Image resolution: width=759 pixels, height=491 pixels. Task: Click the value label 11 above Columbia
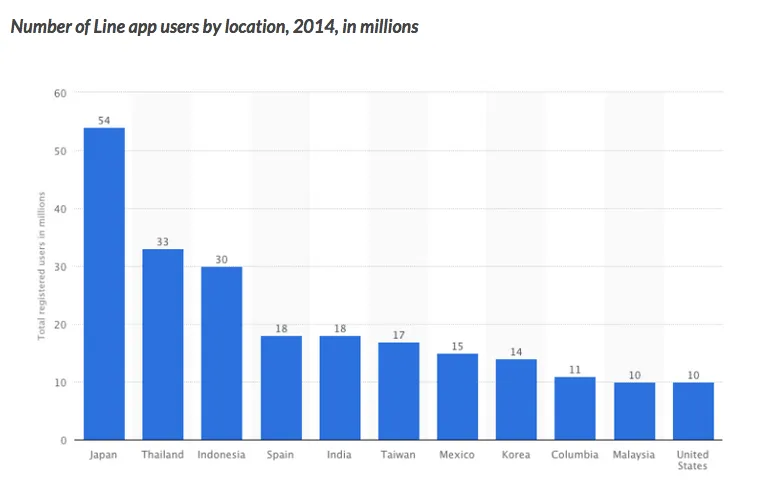pos(575,370)
